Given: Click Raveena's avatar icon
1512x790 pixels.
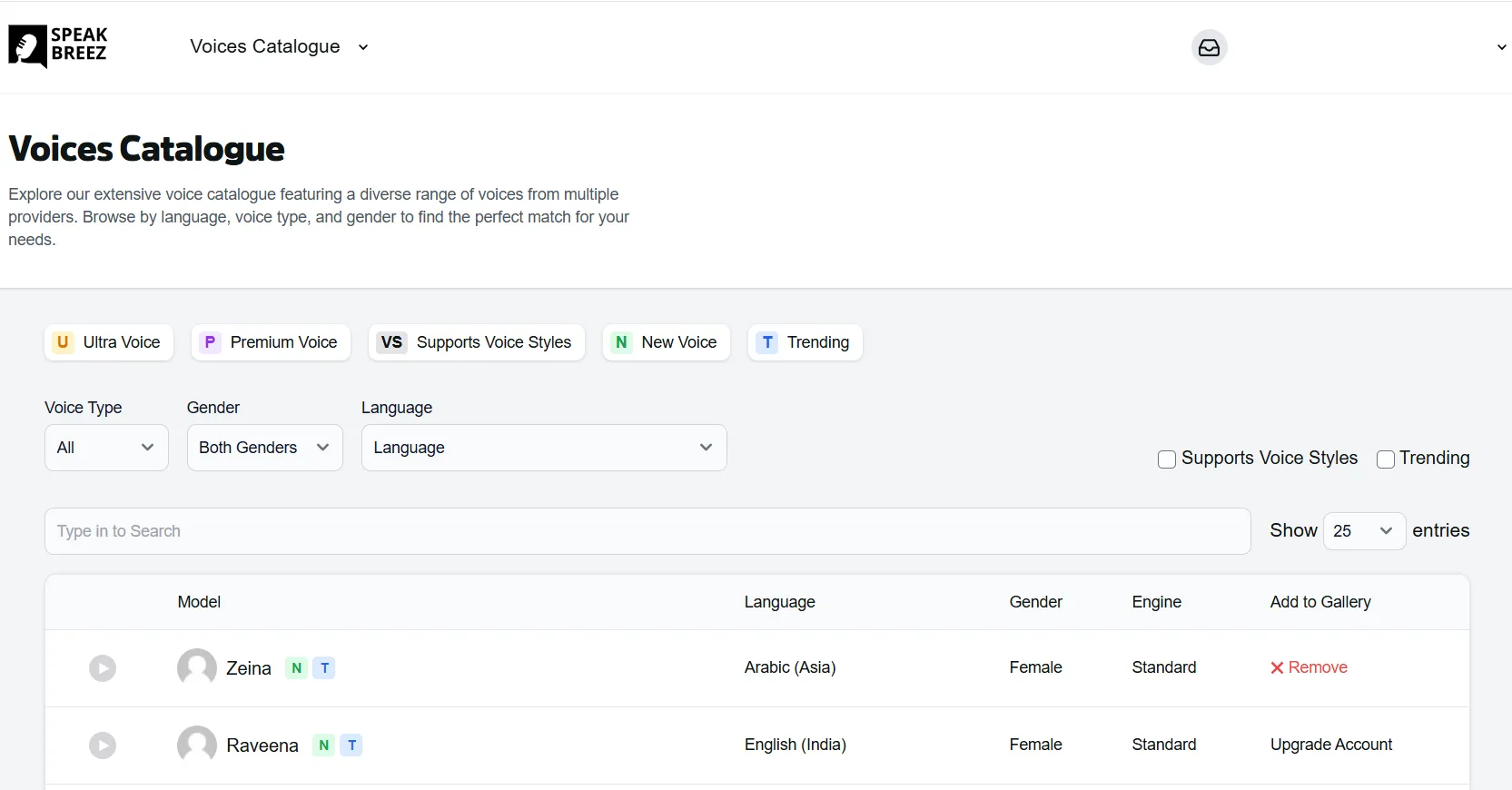Looking at the screenshot, I should pos(197,745).
